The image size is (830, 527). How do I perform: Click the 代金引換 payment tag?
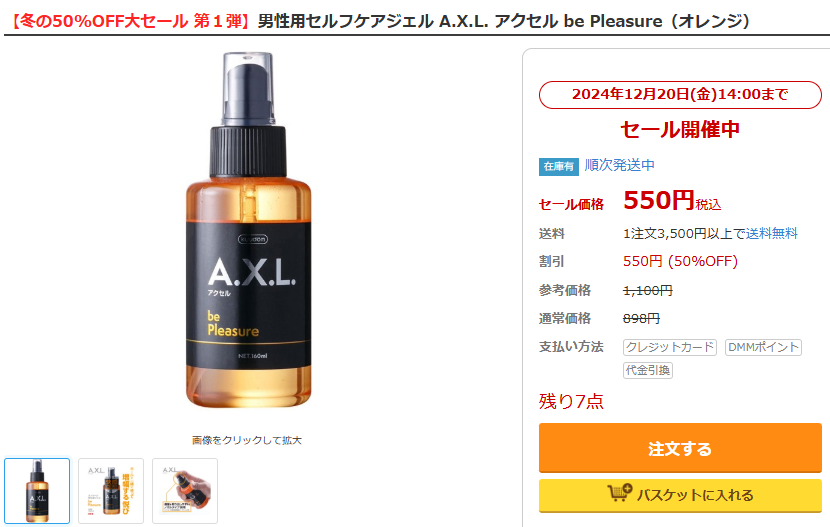click(648, 370)
